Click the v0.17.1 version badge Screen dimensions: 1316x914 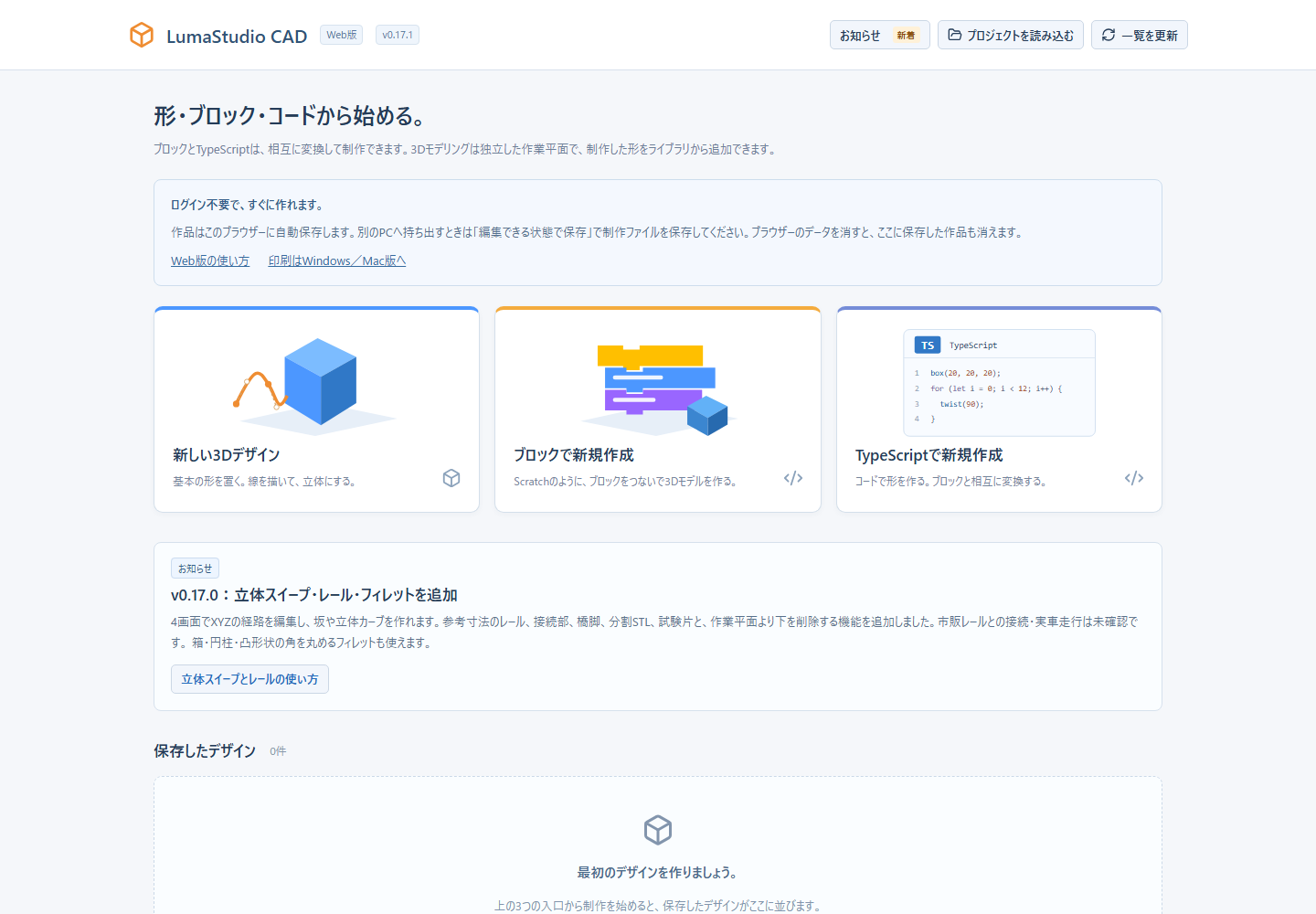398,35
